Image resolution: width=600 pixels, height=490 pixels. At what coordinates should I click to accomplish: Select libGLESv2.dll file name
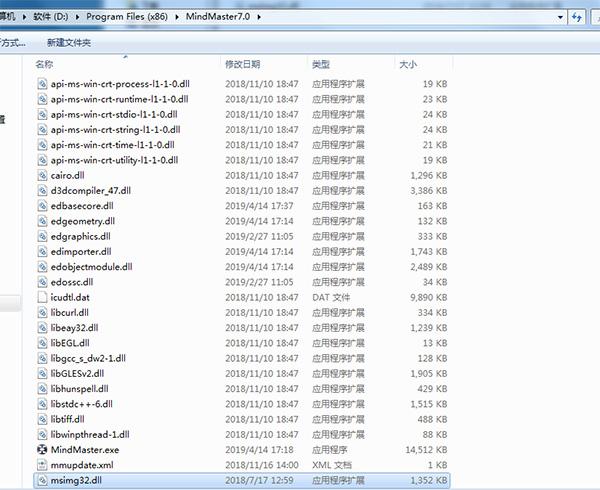(77, 373)
